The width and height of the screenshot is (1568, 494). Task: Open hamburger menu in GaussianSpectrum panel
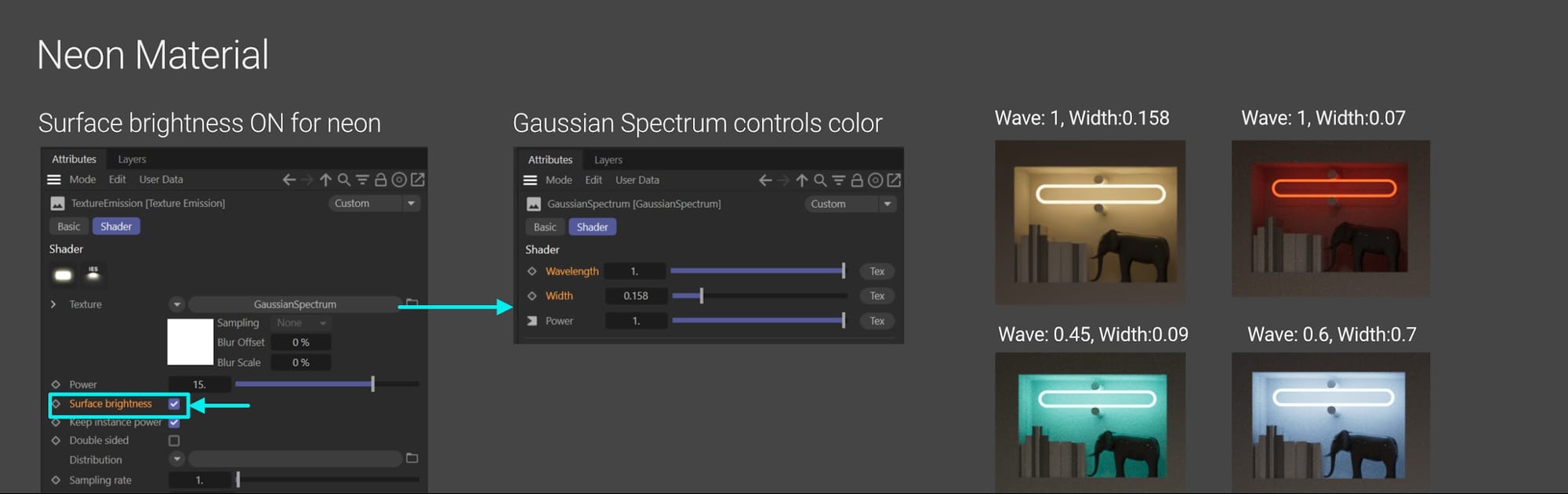(x=530, y=180)
